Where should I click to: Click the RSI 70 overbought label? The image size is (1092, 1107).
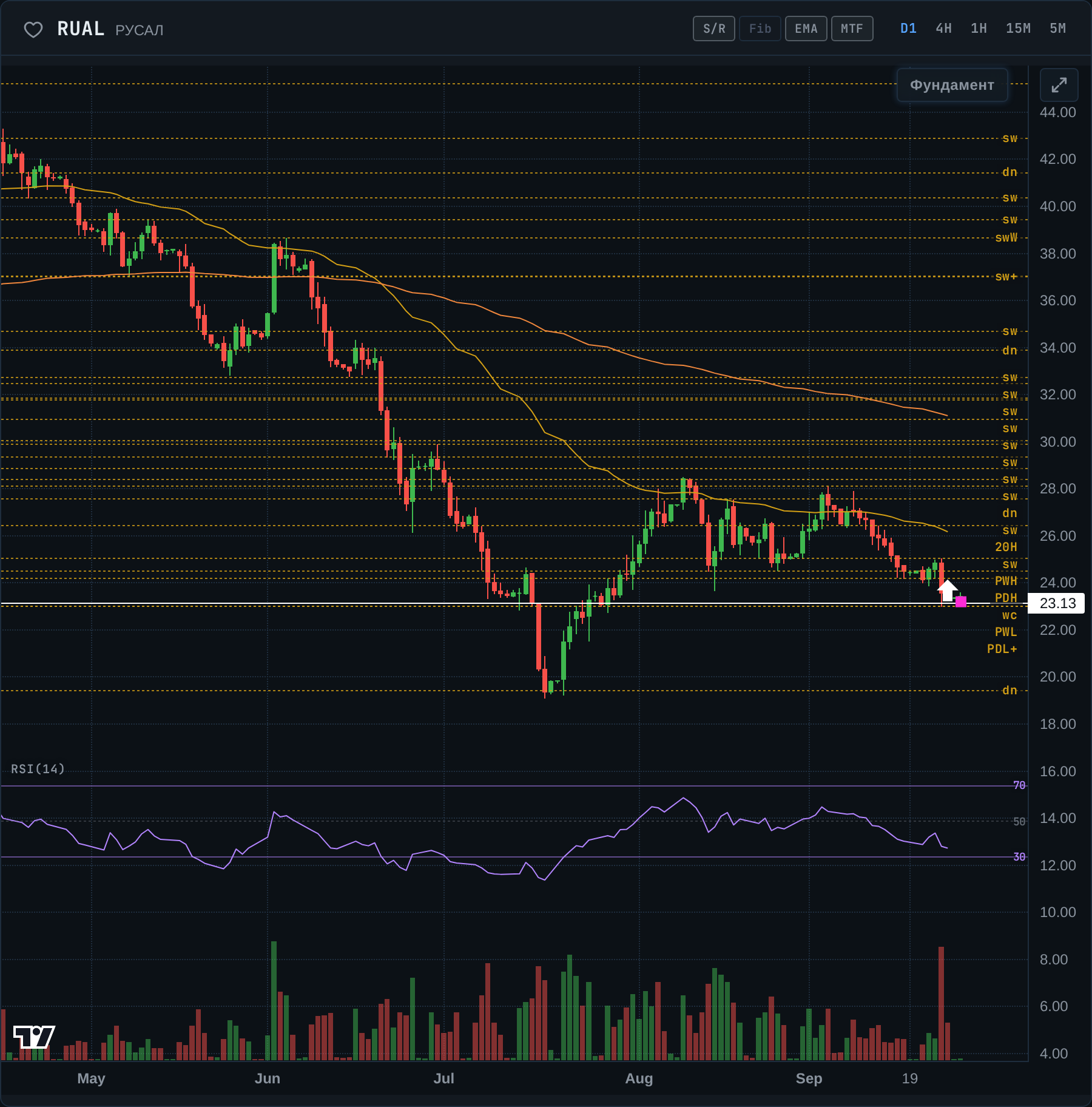pyautogui.click(x=1019, y=785)
